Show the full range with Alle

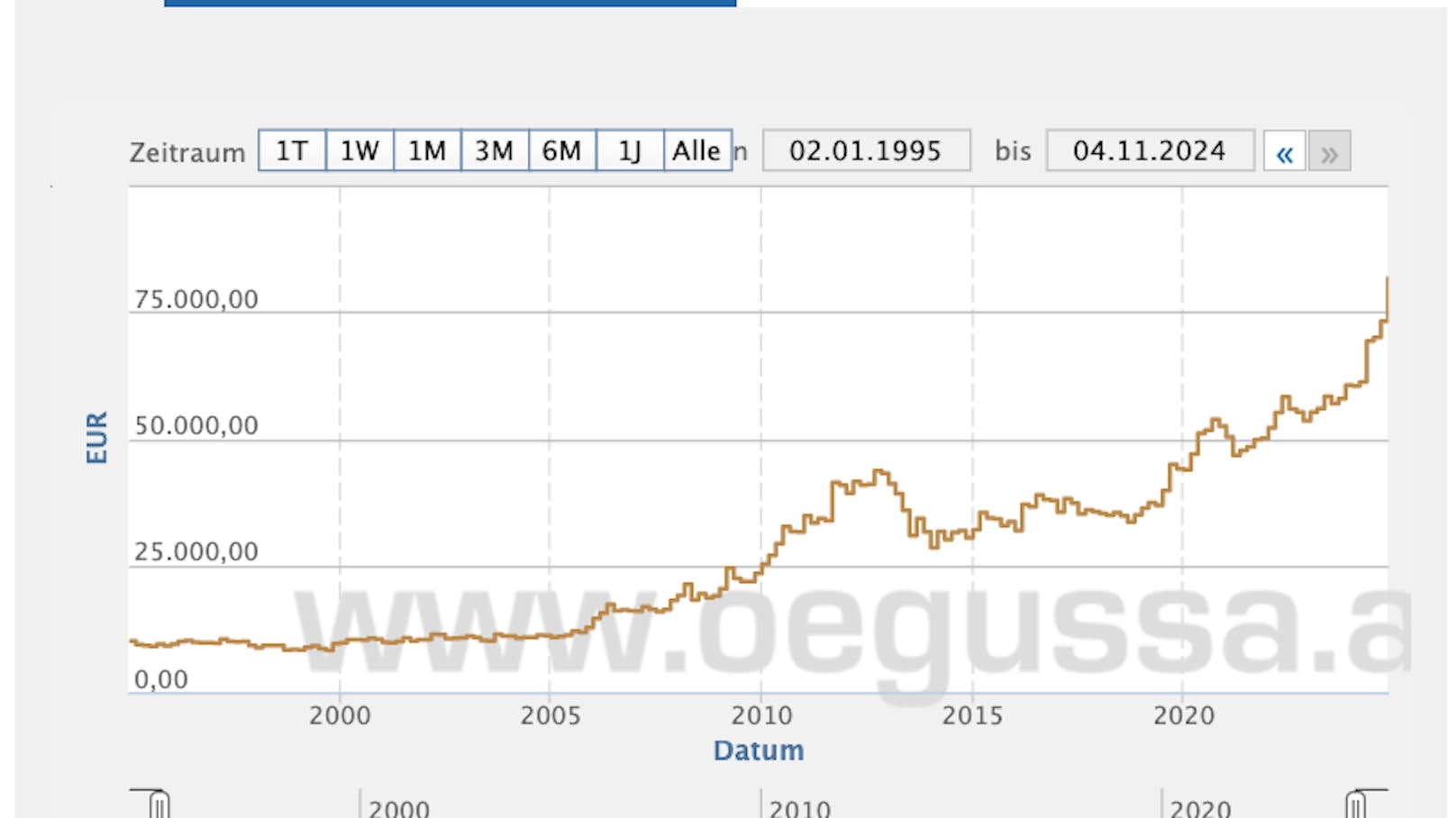pos(697,150)
